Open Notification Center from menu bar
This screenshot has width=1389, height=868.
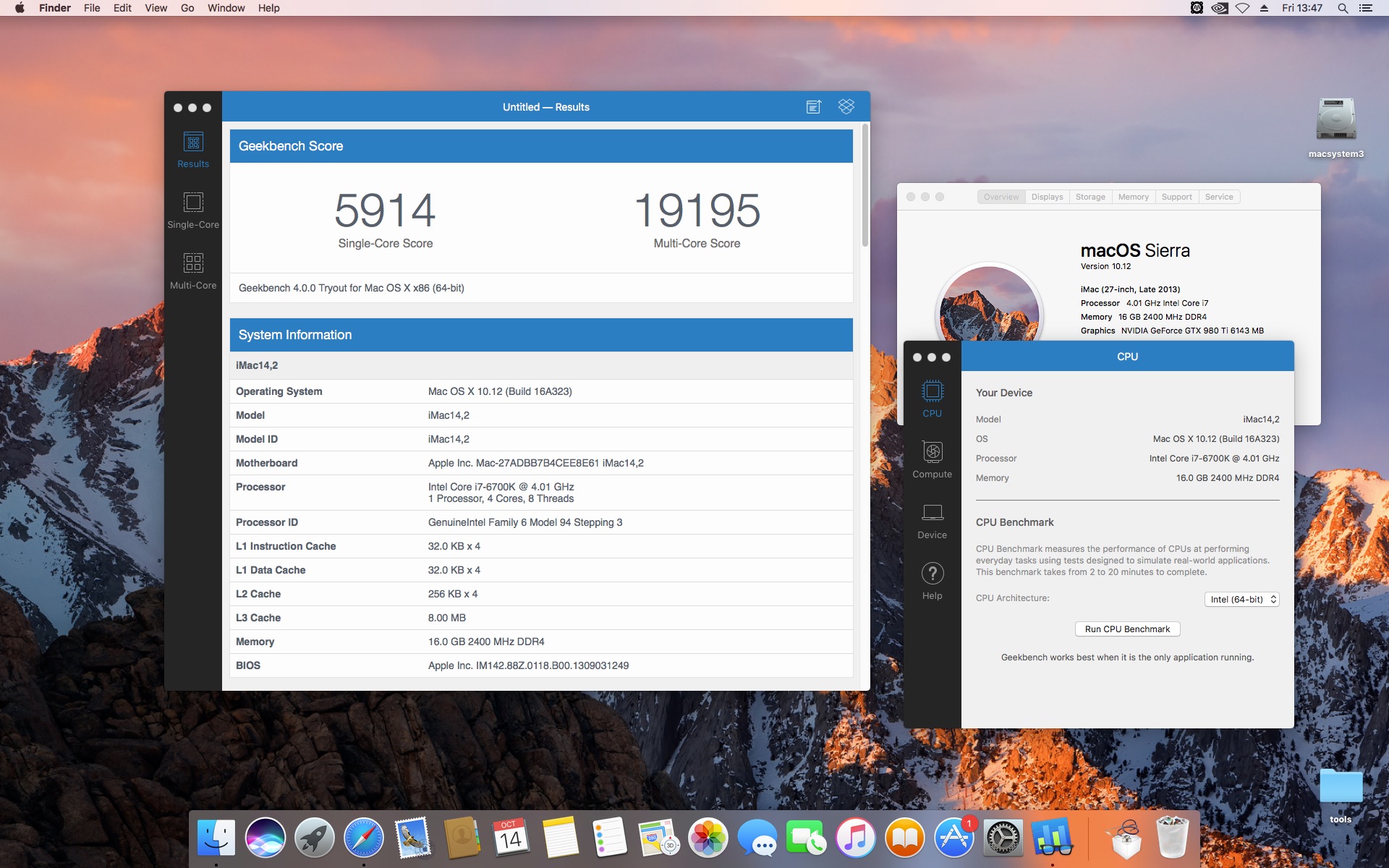(1366, 8)
